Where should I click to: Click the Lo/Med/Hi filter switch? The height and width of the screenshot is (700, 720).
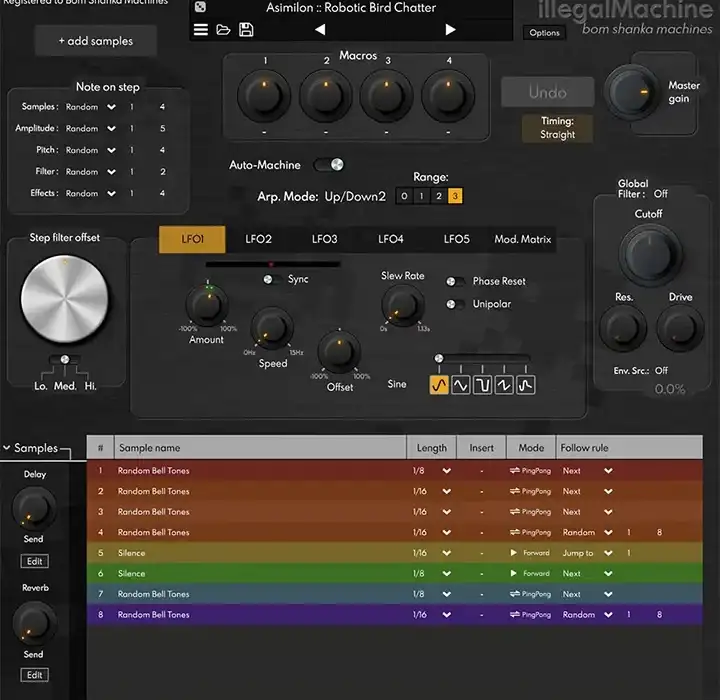[x=65, y=359]
